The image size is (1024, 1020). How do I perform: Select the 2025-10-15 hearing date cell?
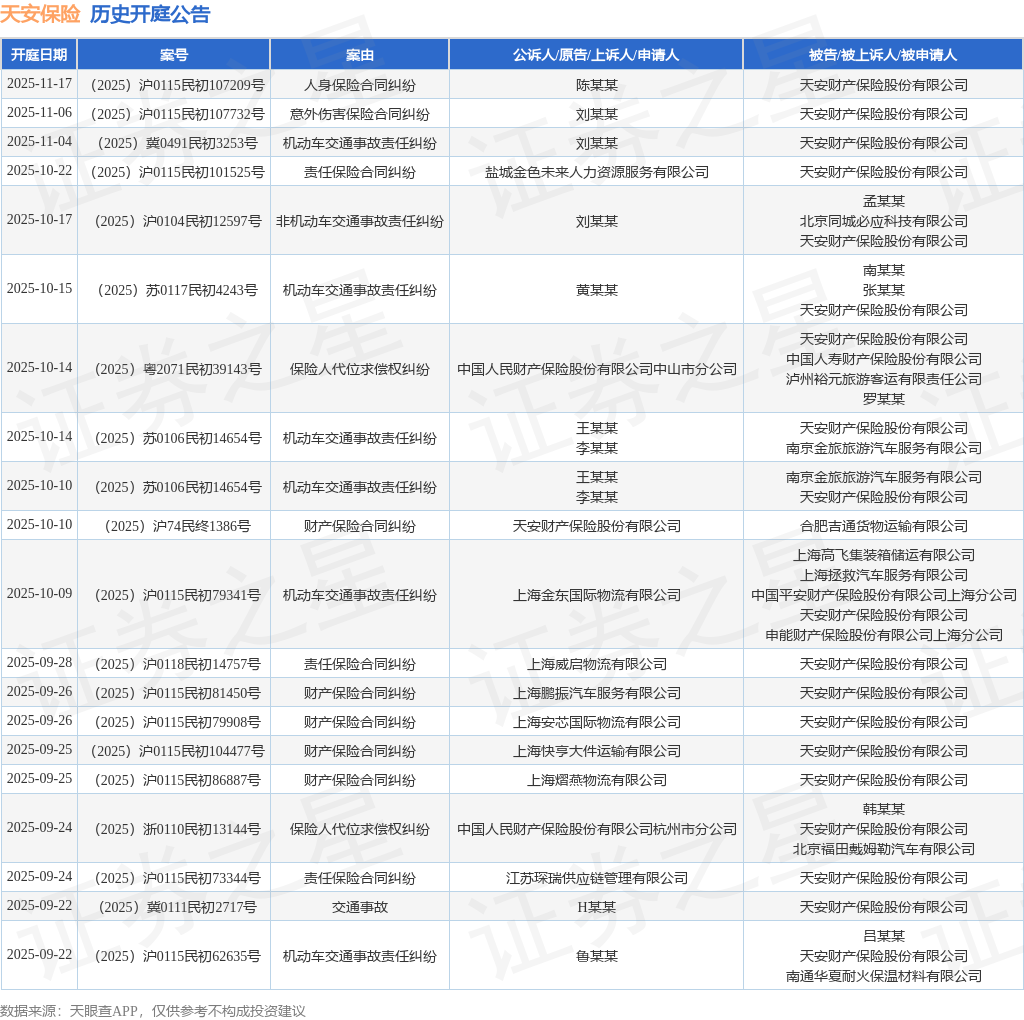[39, 289]
